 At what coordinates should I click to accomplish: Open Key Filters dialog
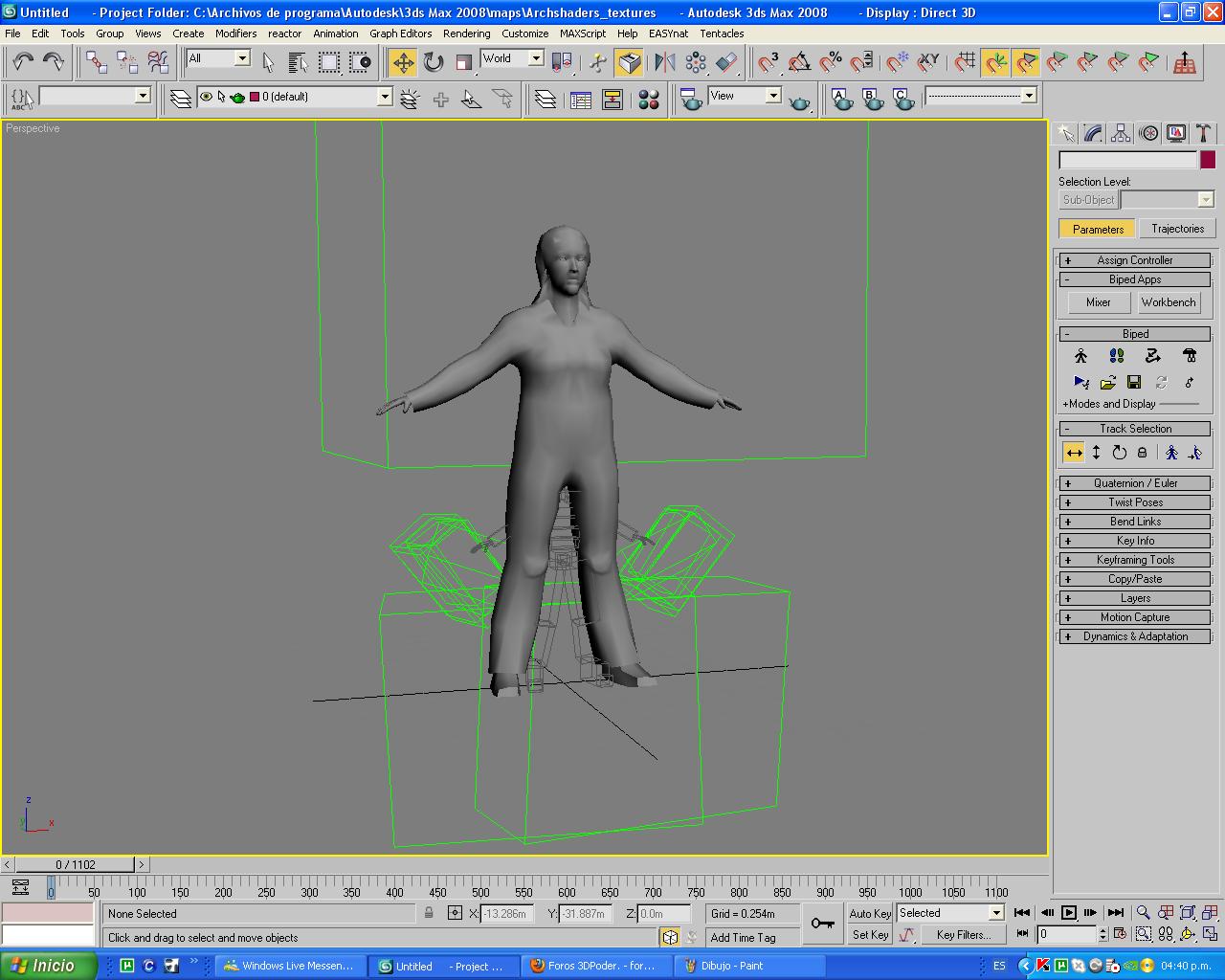pyautogui.click(x=964, y=935)
